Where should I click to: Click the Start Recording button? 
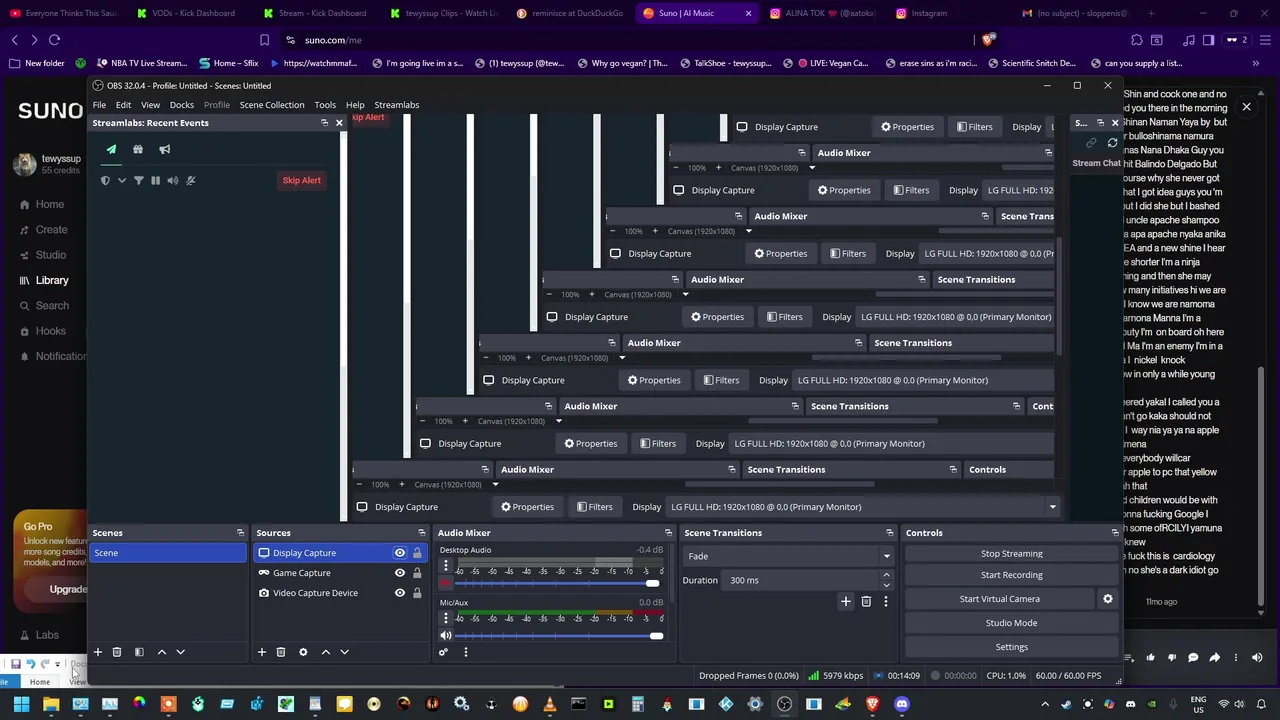point(1011,575)
